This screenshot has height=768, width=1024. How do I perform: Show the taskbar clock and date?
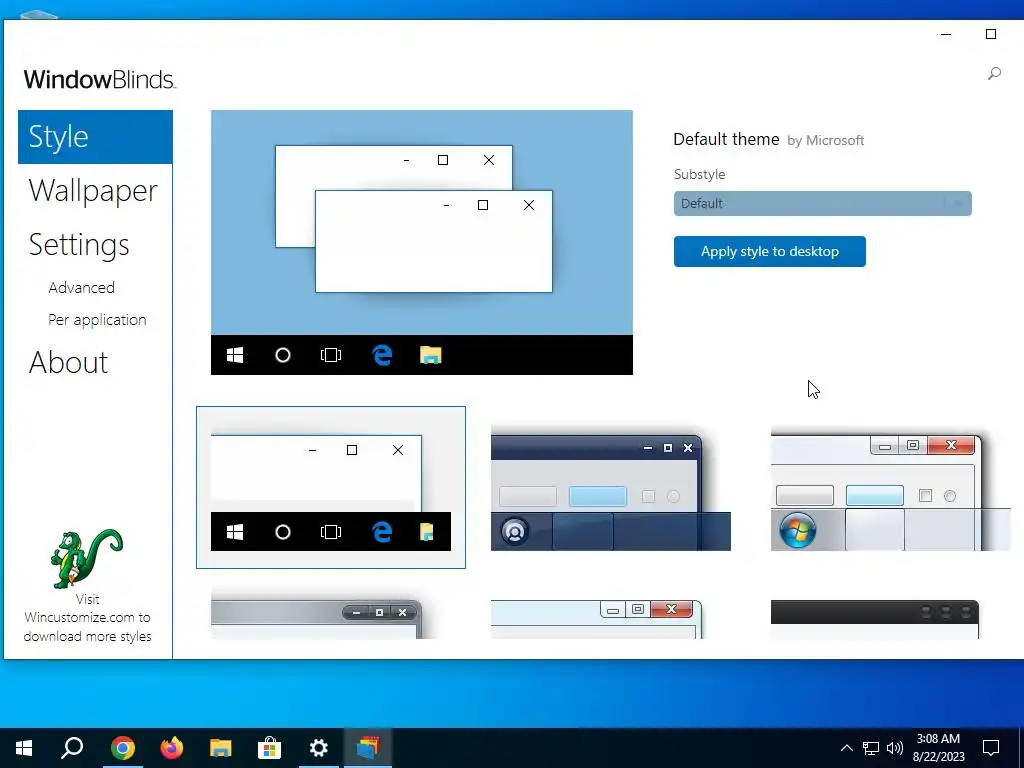point(938,748)
